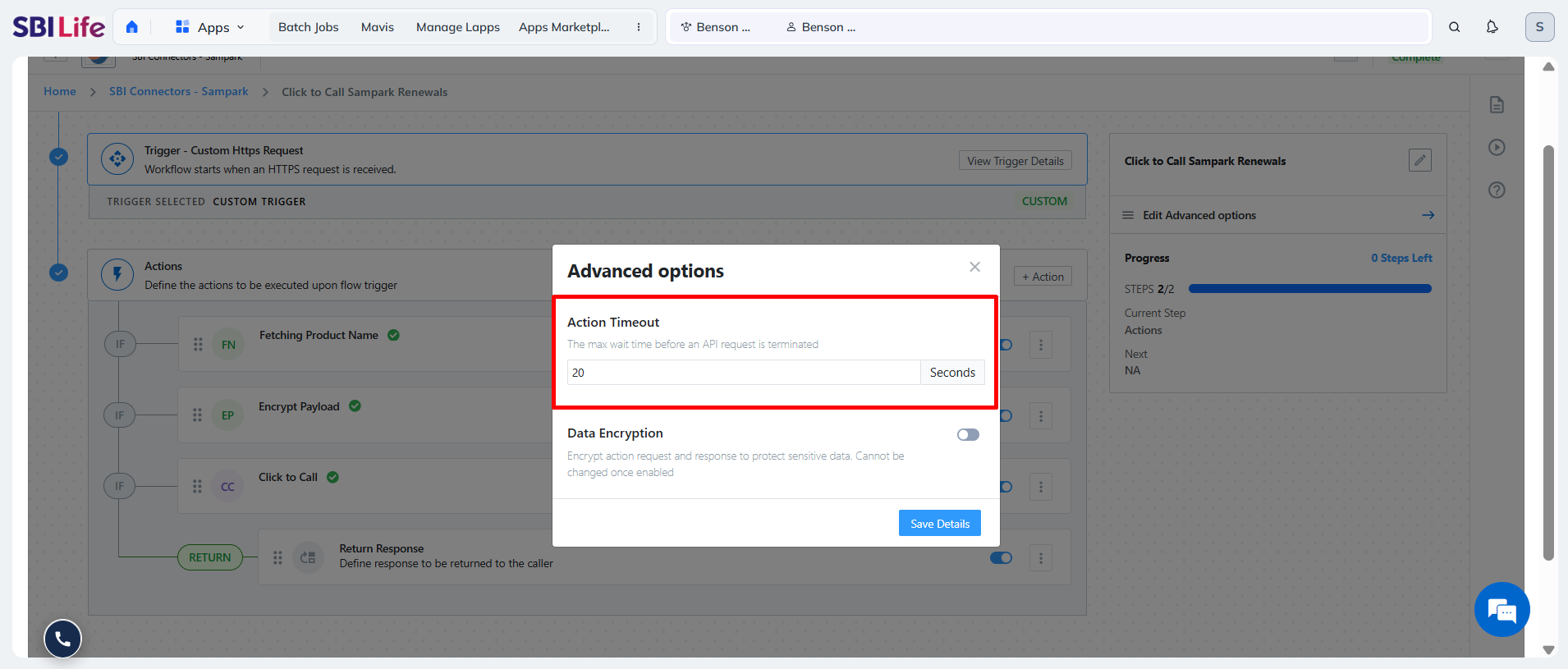Screen dimensions: 1568x669
Task: Open the notifications bell icon
Action: click(x=1492, y=27)
